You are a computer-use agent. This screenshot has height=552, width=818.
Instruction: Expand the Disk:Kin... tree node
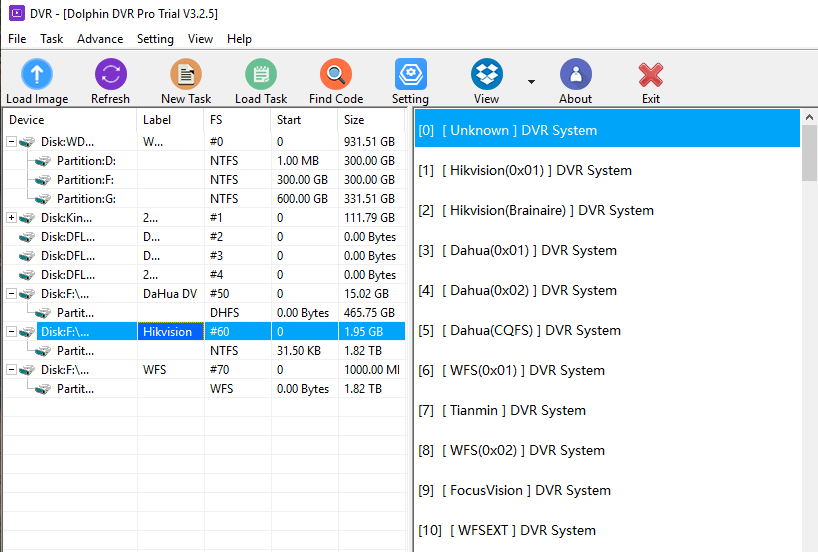(x=11, y=218)
